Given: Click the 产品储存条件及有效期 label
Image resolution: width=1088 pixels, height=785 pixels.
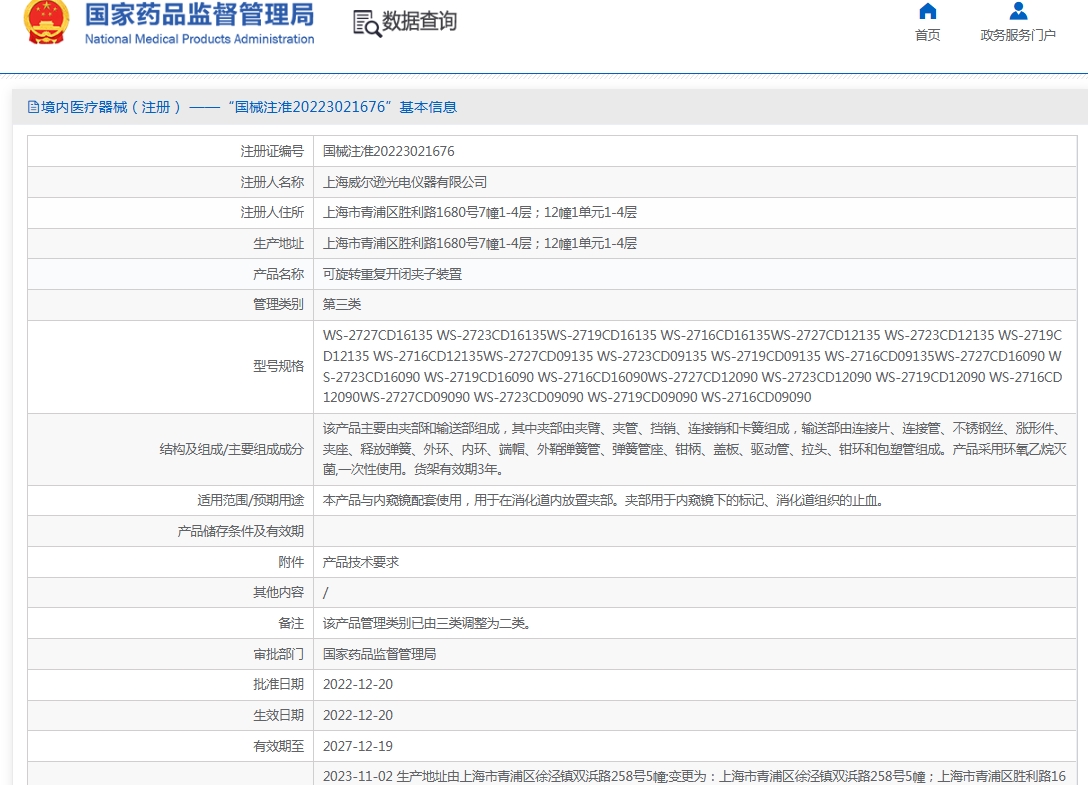Looking at the screenshot, I should (x=241, y=531).
